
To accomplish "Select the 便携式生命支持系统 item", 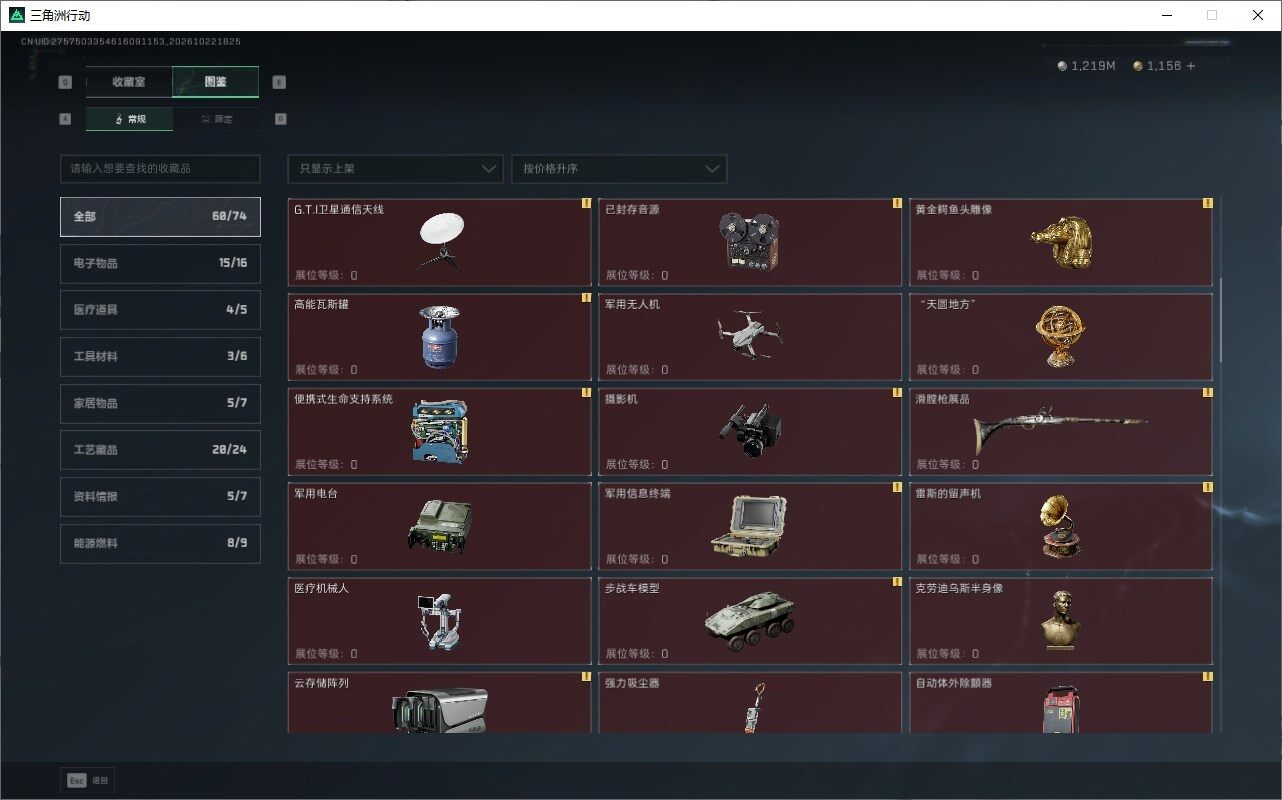I will (x=439, y=432).
